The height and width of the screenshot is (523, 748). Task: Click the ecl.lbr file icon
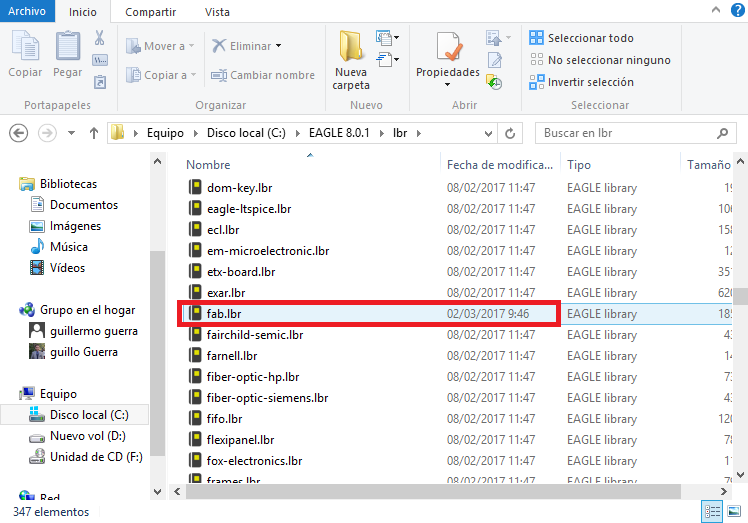coord(195,230)
